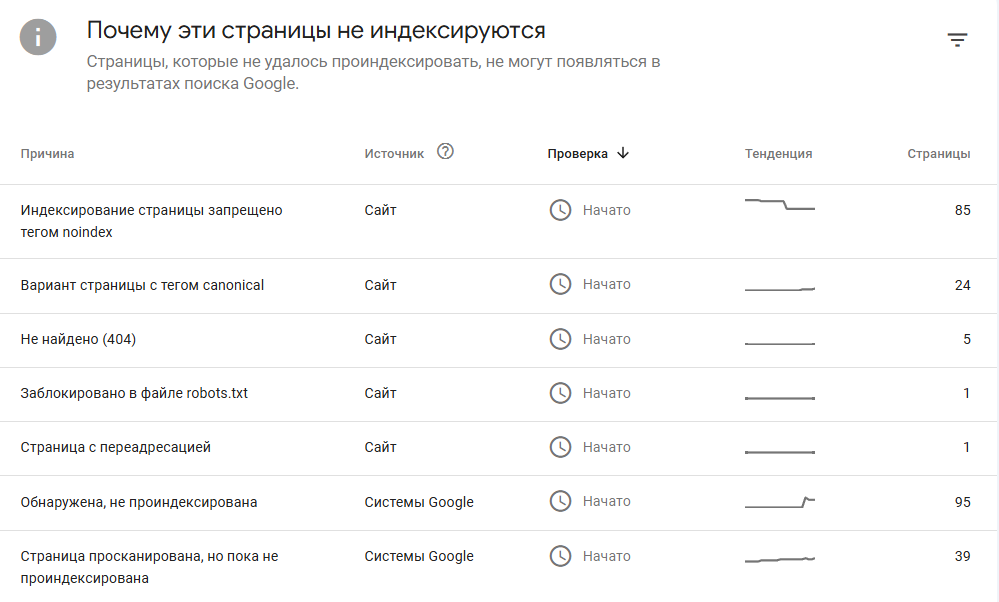Click the Тенденция column header
This screenshot has height=602, width=999.
[x=778, y=154]
